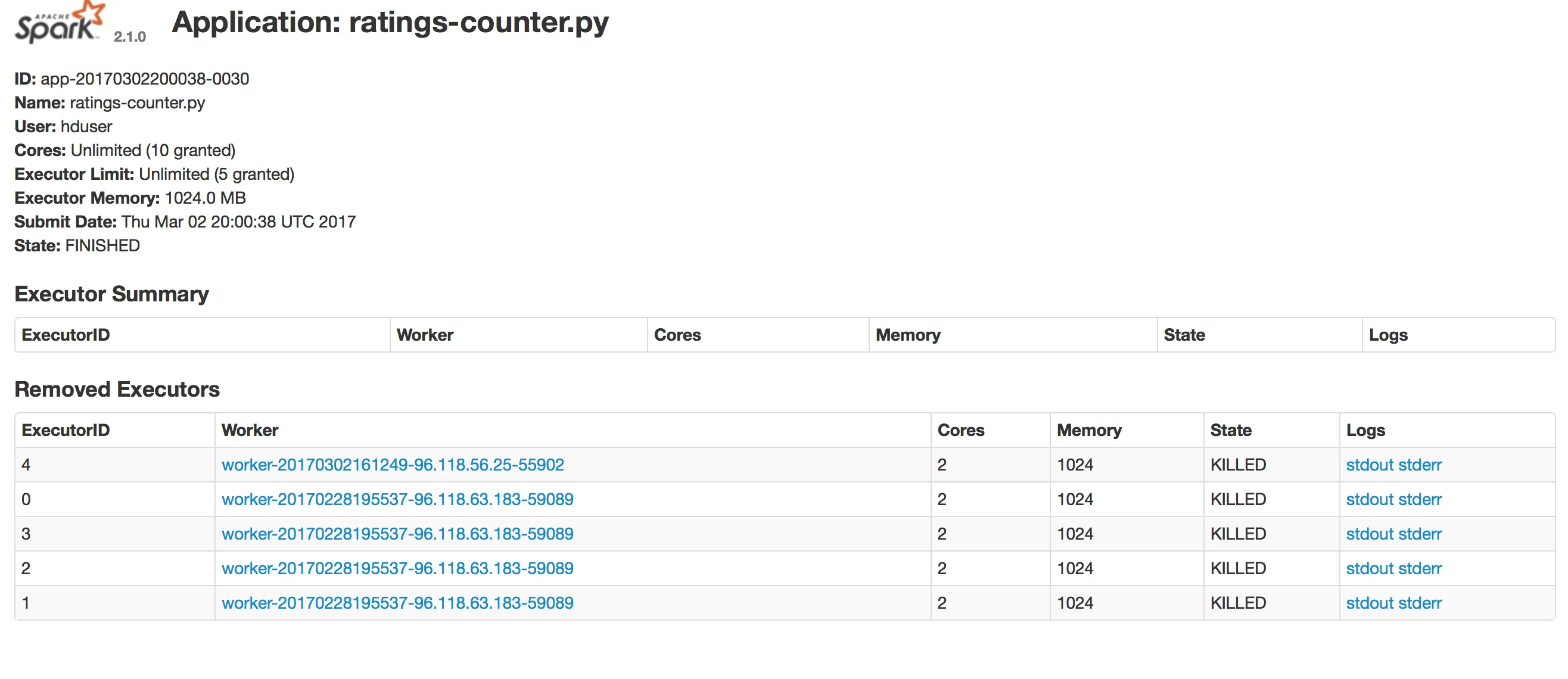This screenshot has height=679, width=1568.
Task: Click State header in Removed Executors table
Action: (1230, 430)
